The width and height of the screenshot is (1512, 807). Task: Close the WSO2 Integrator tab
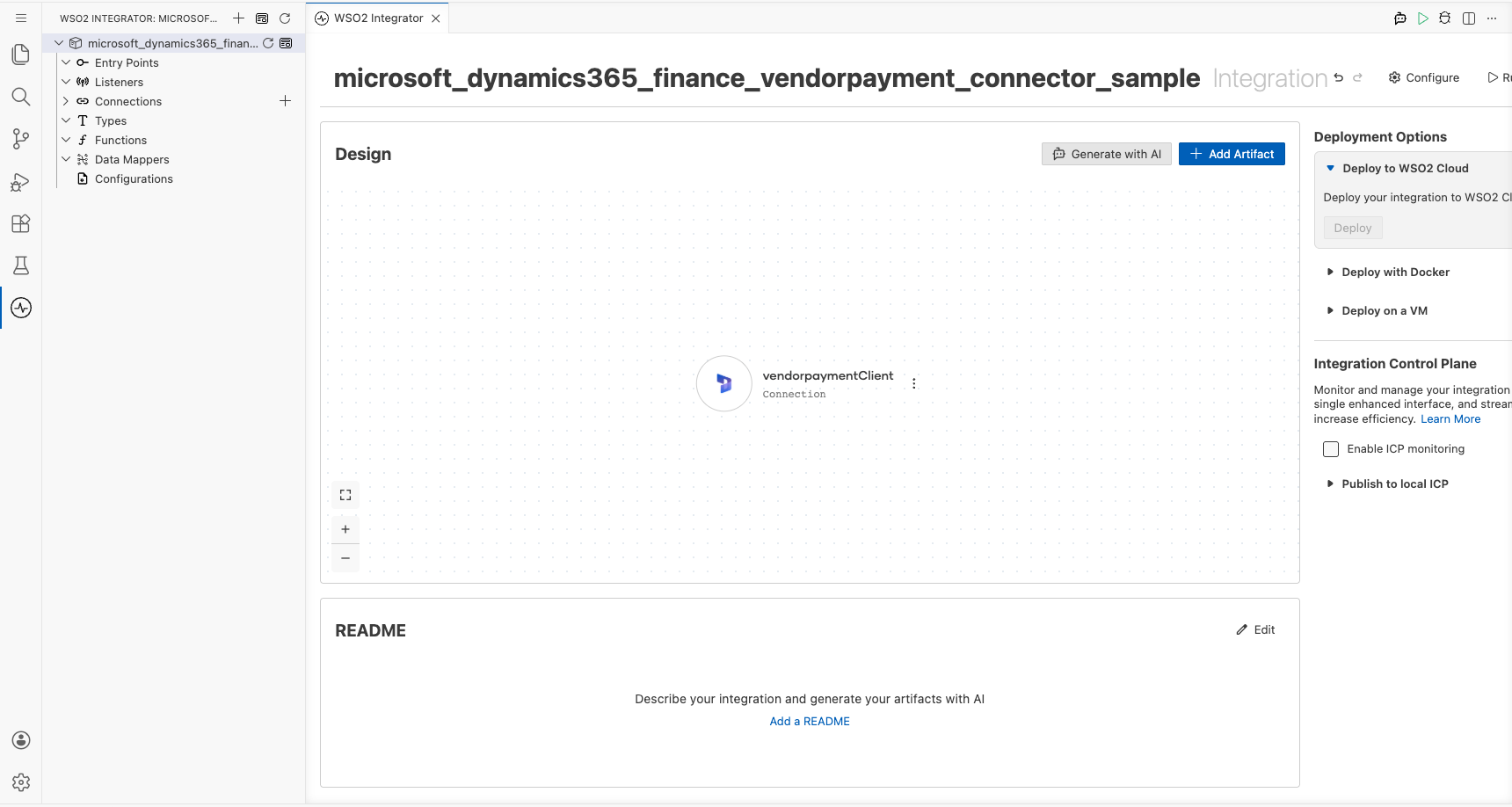pos(436,18)
